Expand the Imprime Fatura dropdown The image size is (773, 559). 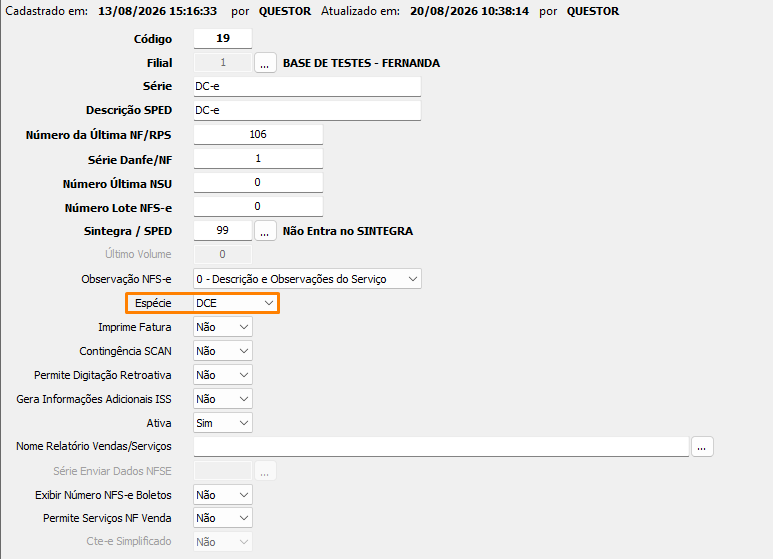[x=223, y=327]
